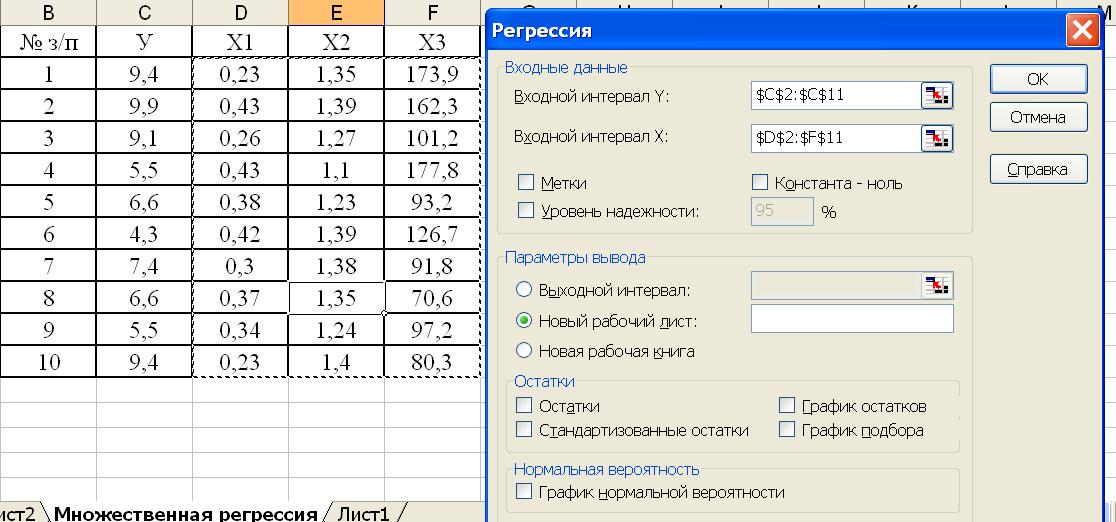Select cell with value 101,2

(432, 138)
